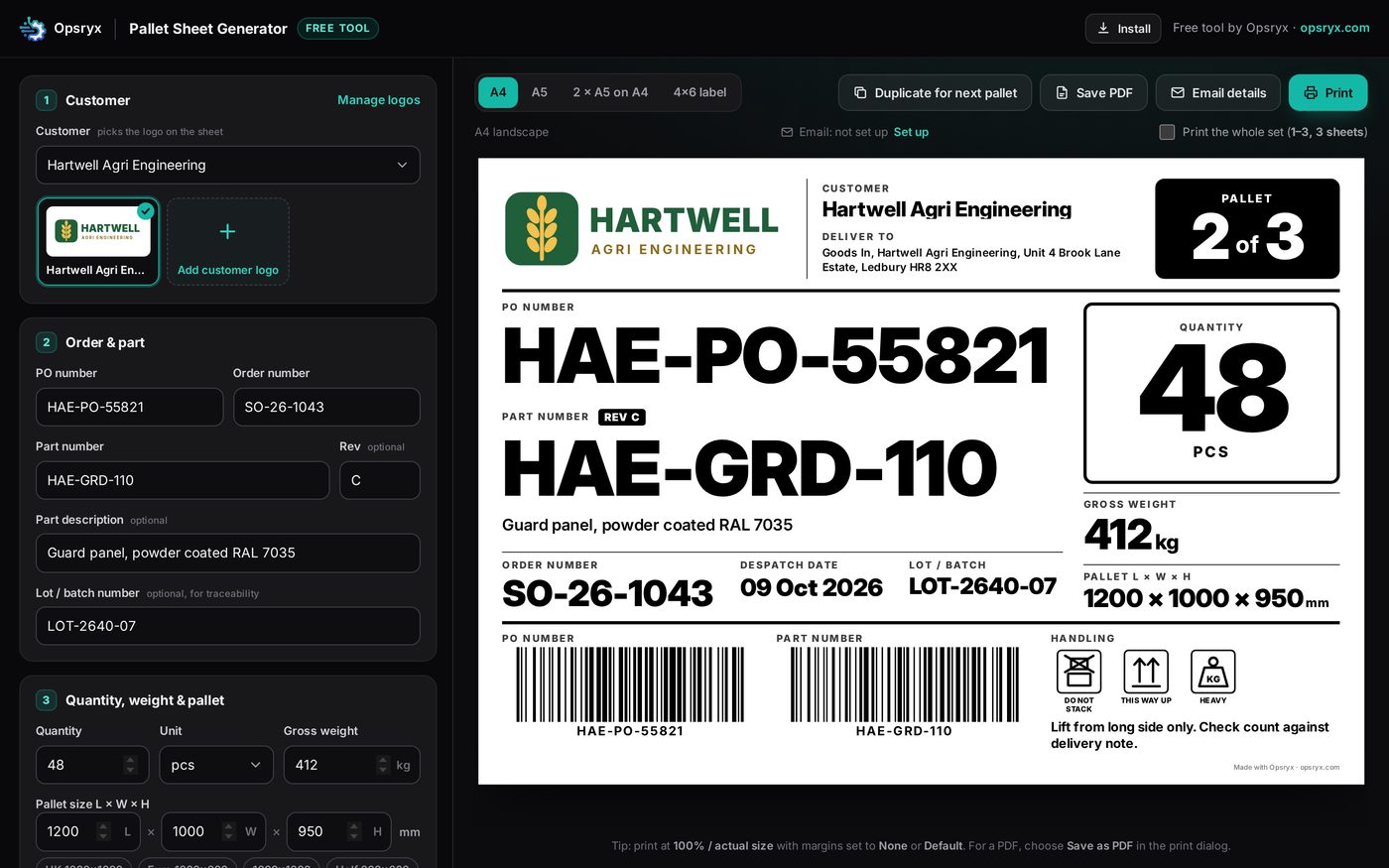Click the Heavy handling icon
Screen dimensions: 1389x868
[x=1212, y=673]
